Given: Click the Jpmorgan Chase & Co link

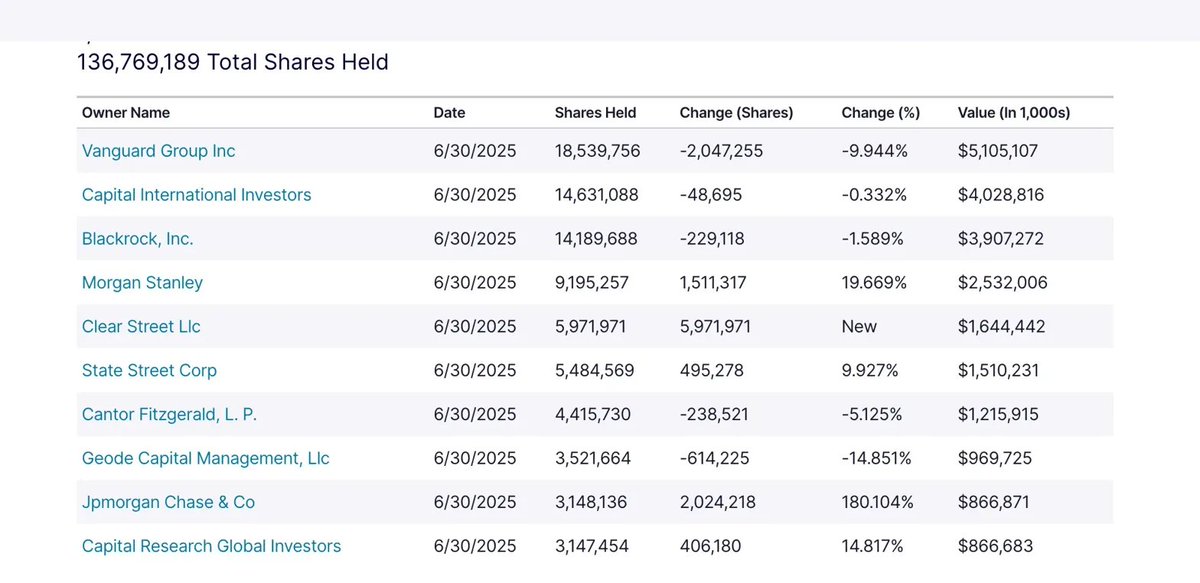Looking at the screenshot, I should point(168,503).
